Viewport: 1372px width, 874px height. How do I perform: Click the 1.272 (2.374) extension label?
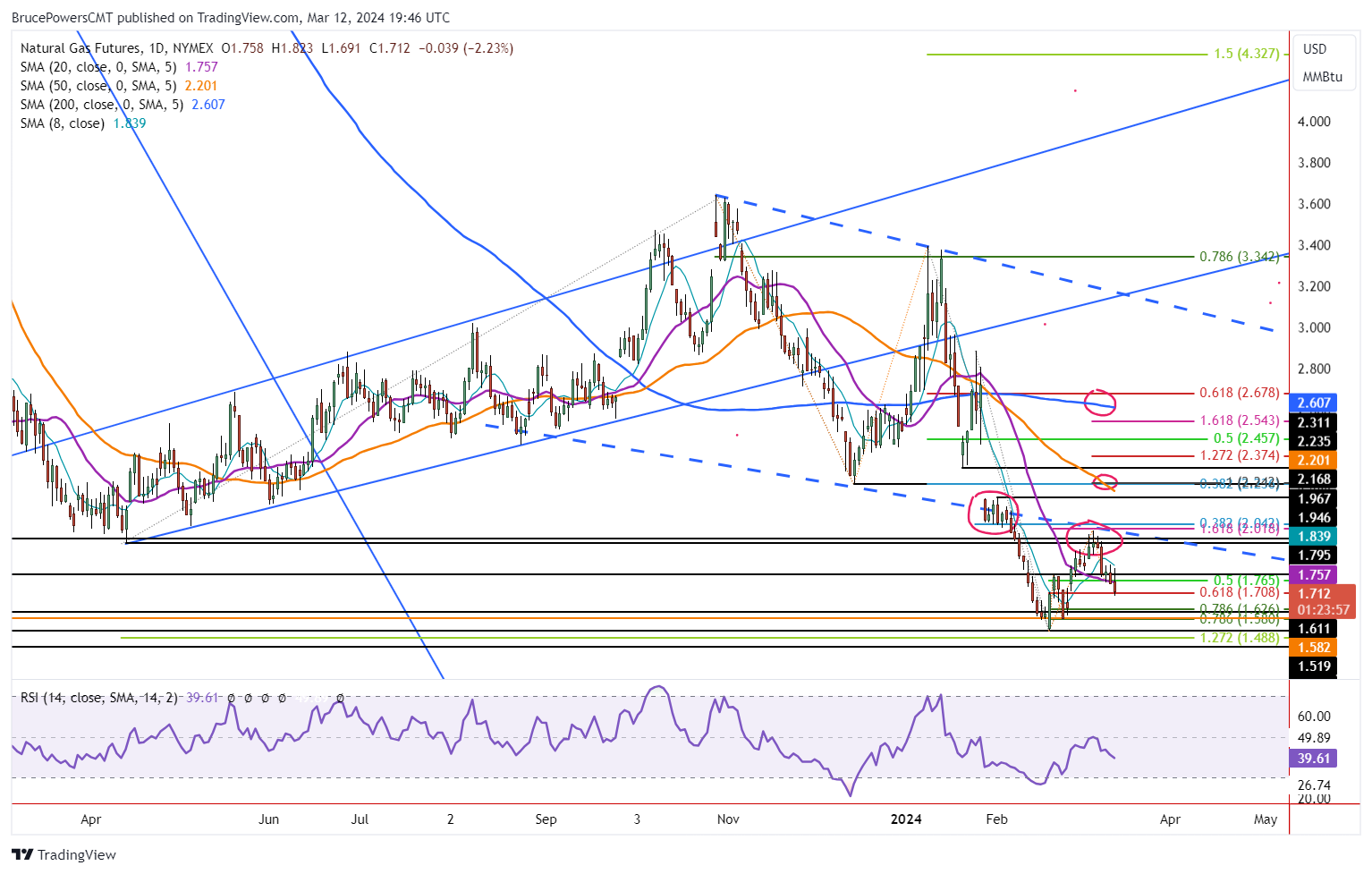(x=1240, y=455)
